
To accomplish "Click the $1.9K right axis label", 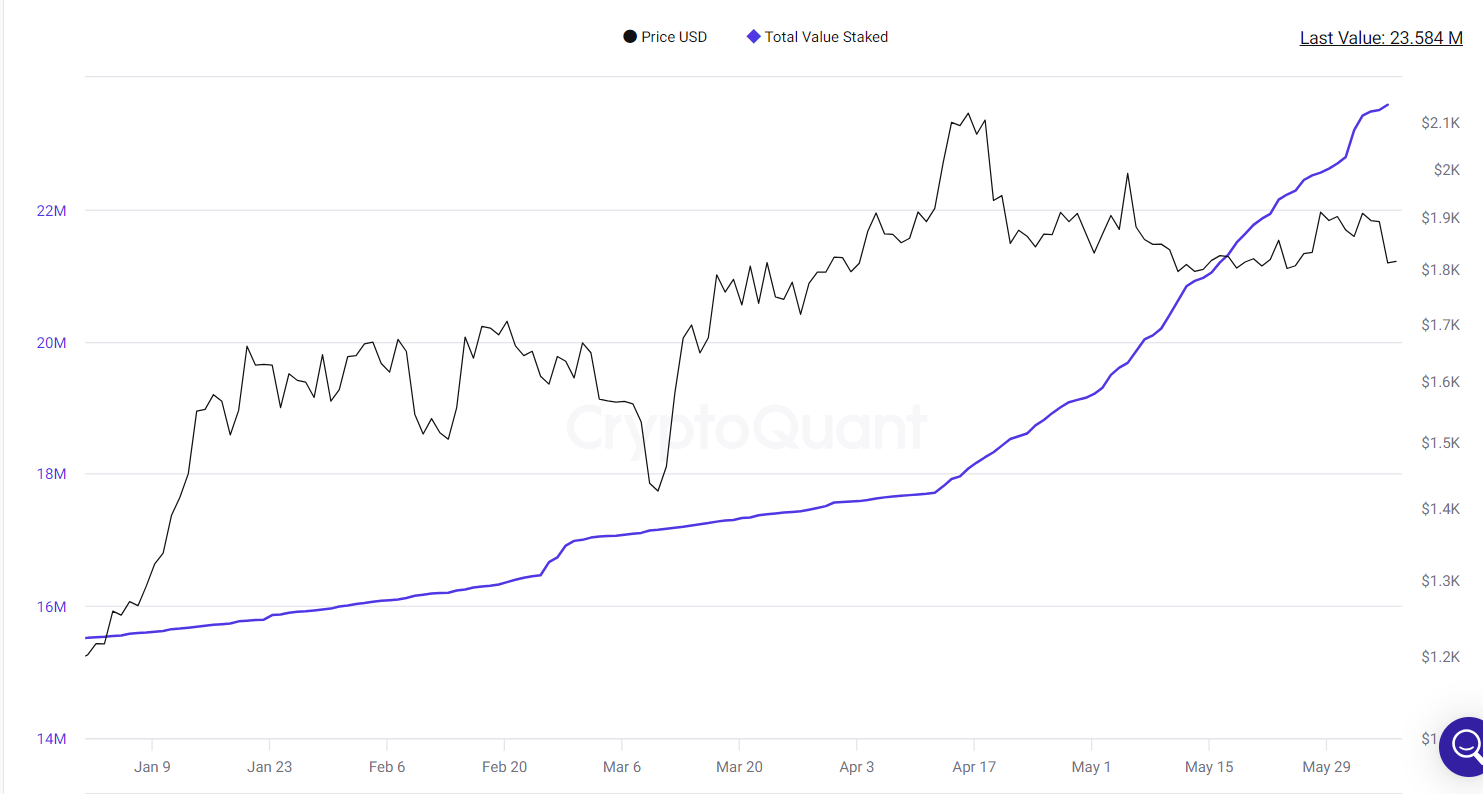I will point(1440,218).
